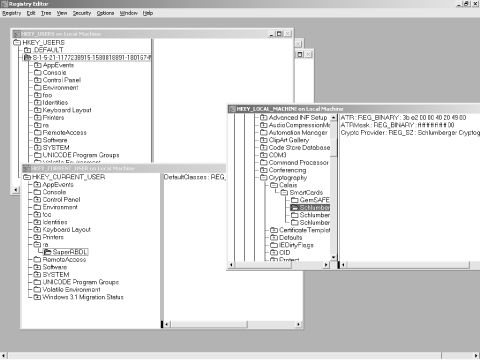Select Control Panel in HKEY_CURRENT_USER window

tap(61, 199)
